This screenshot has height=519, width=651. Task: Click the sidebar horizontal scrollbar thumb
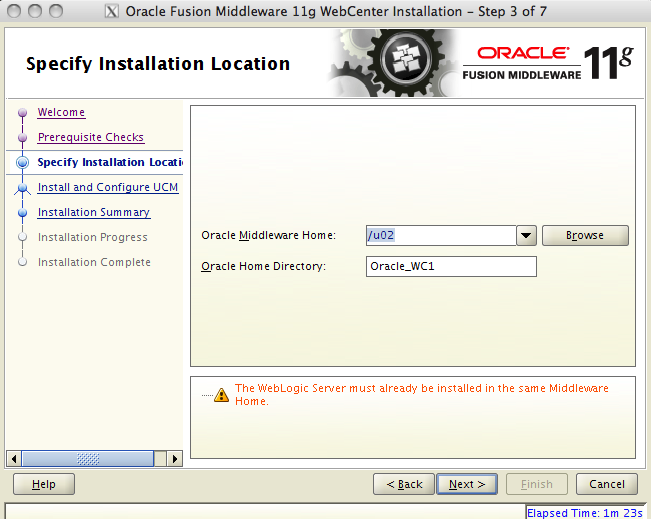click(x=86, y=459)
